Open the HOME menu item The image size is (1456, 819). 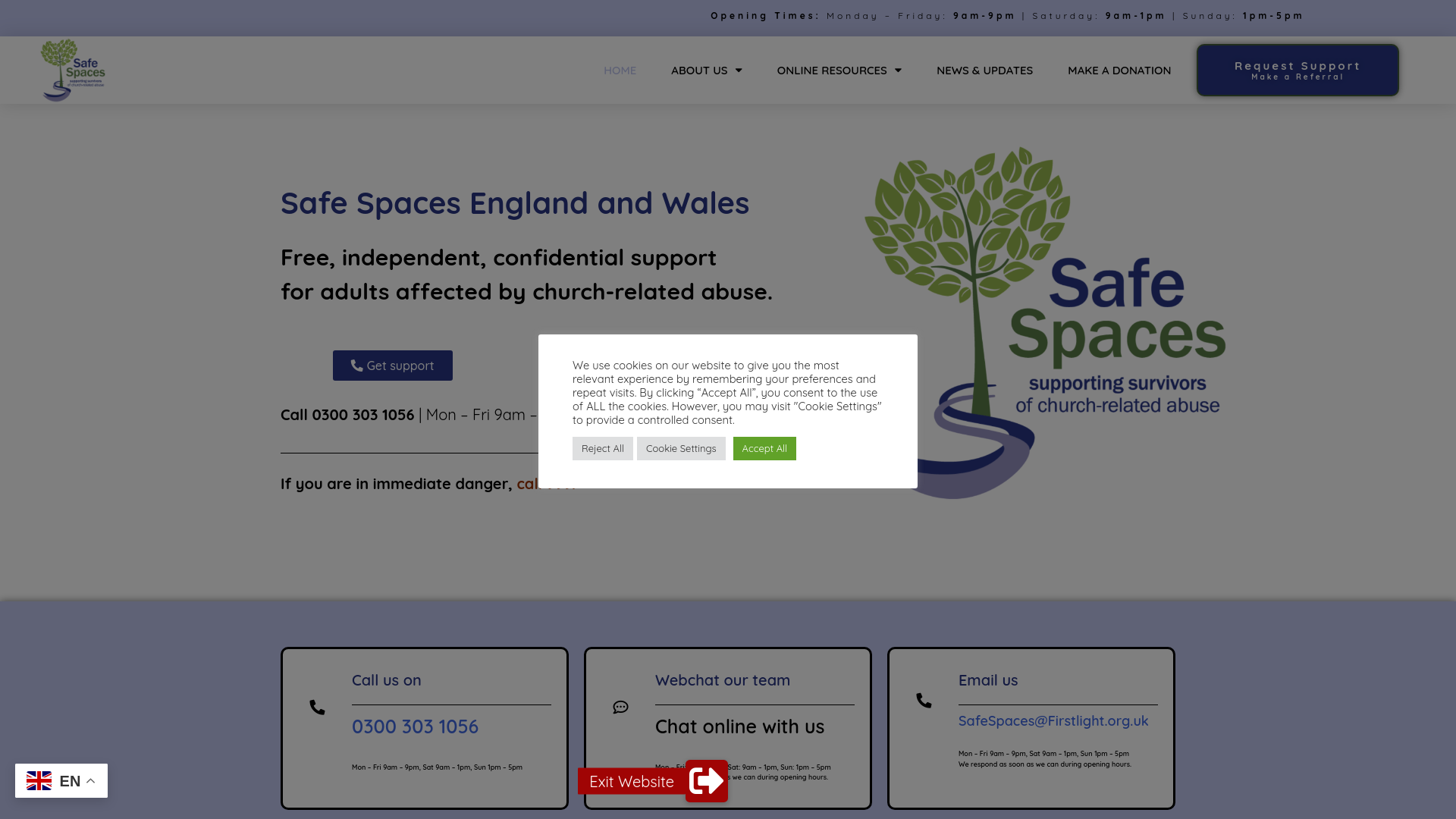point(620,71)
